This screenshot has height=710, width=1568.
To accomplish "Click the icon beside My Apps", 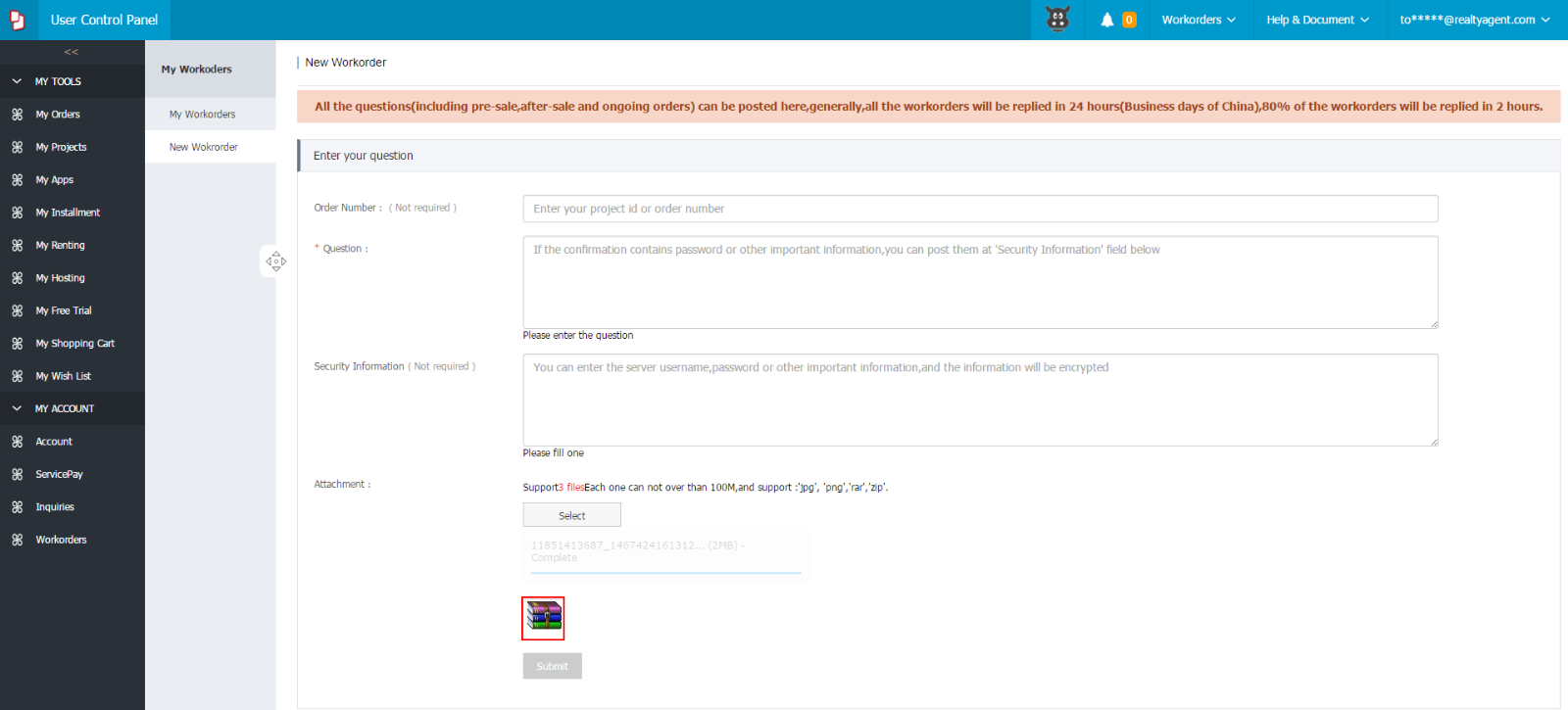I will pyautogui.click(x=18, y=180).
